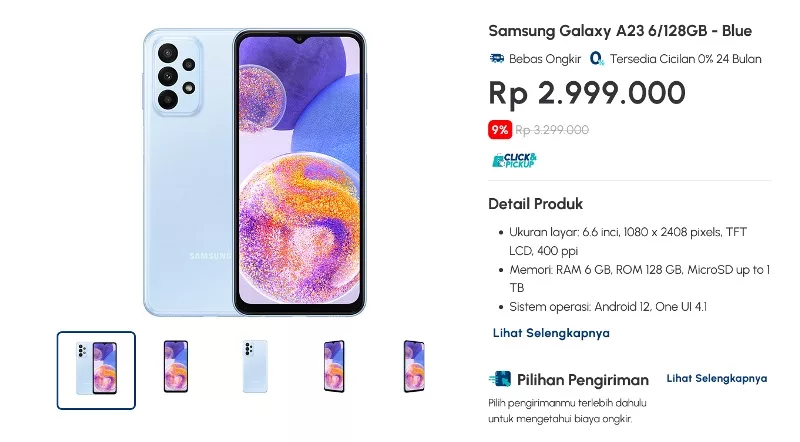
Task: Select the third thumbnail showing phone back
Action: pyautogui.click(x=255, y=366)
